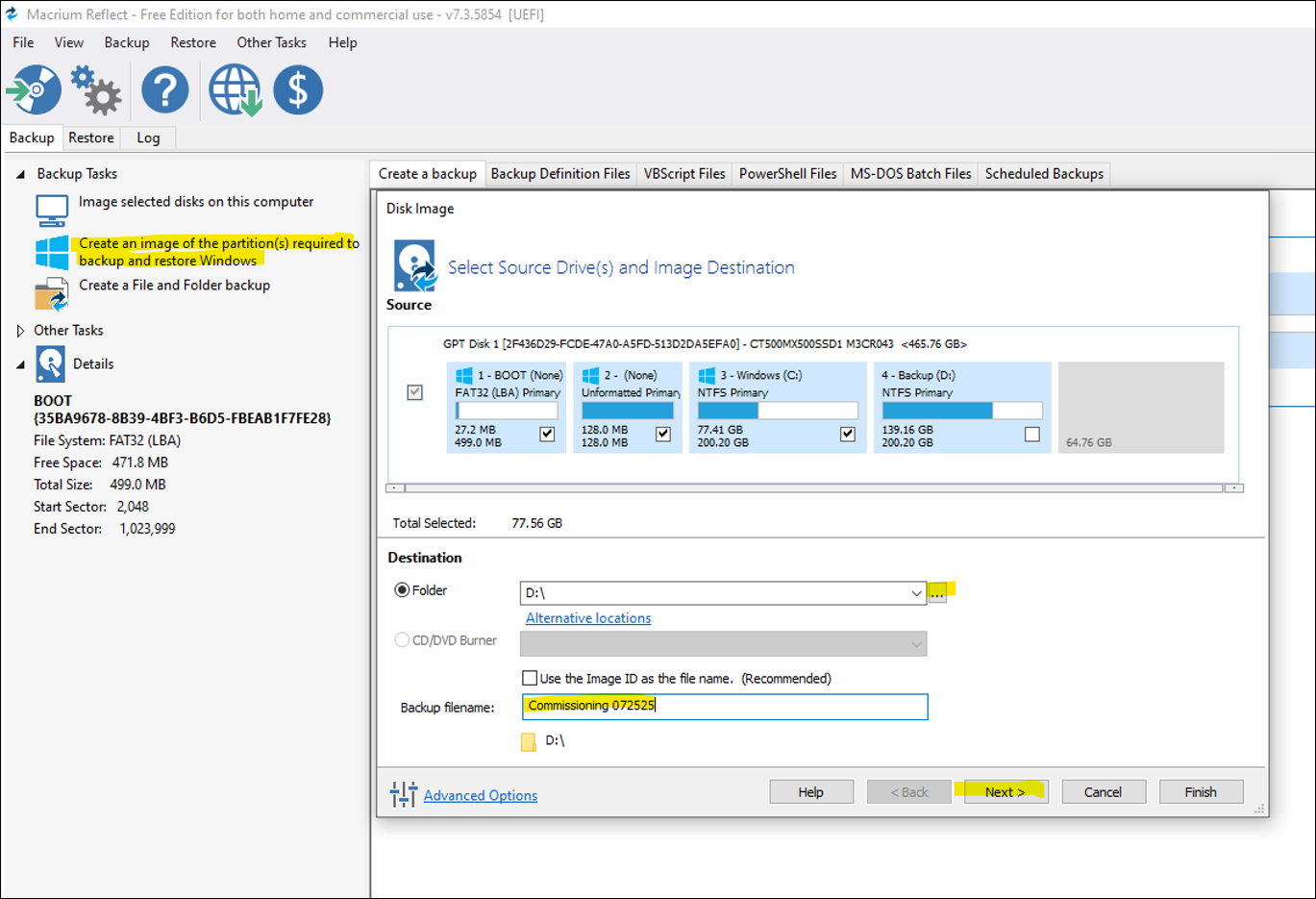Enable the Backup (D:) partition checkbox

point(1031,434)
